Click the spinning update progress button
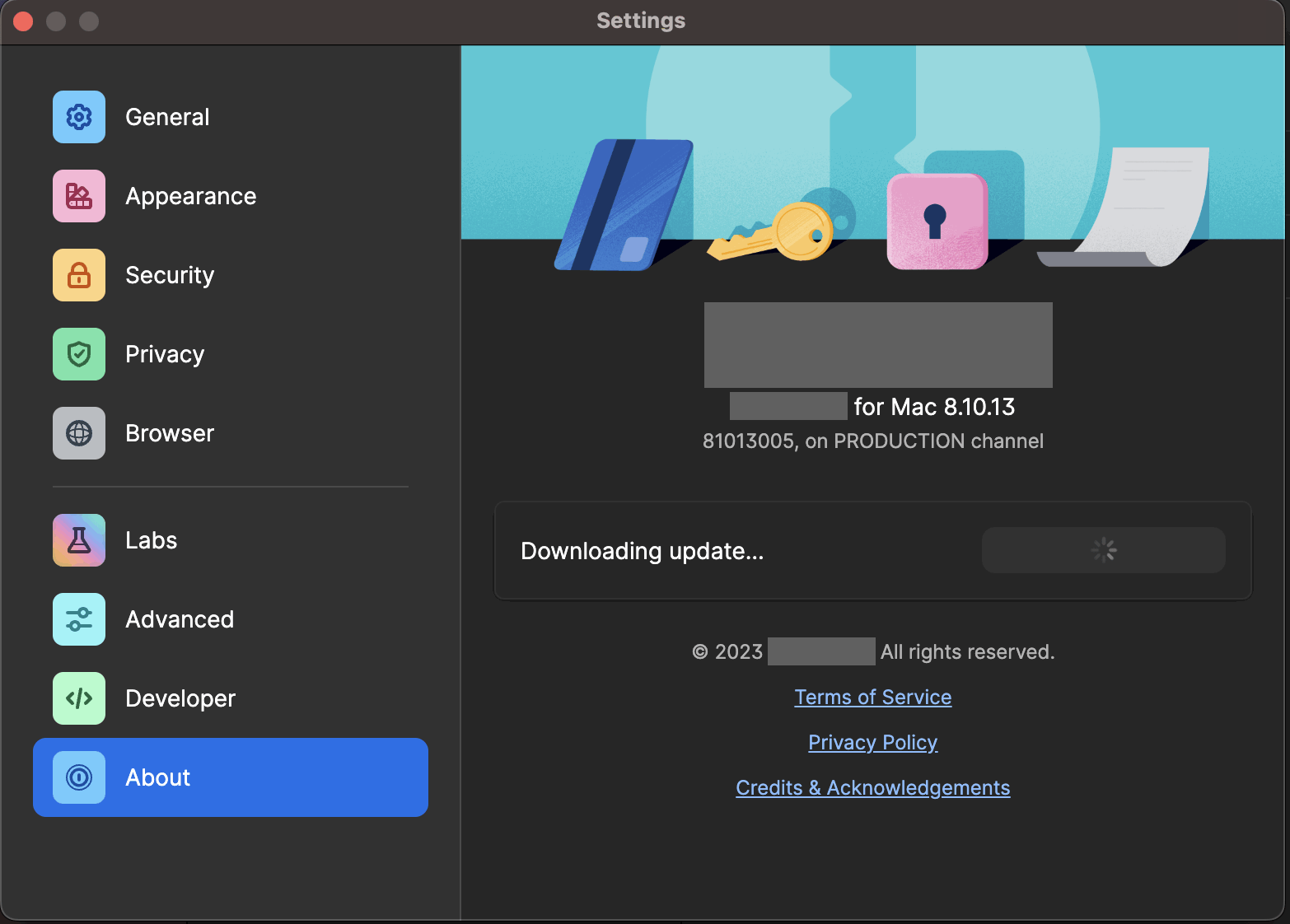The image size is (1290, 924). [1103, 550]
